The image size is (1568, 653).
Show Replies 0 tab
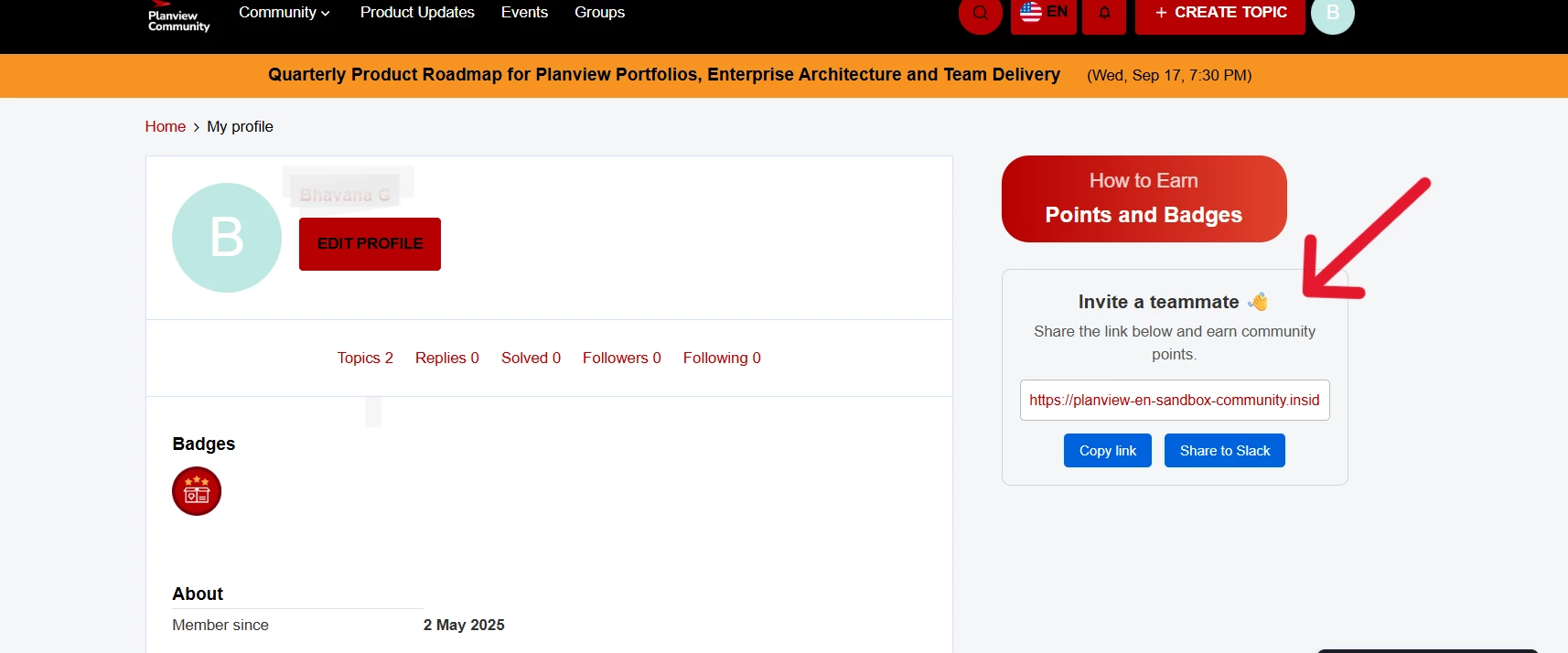coord(447,358)
